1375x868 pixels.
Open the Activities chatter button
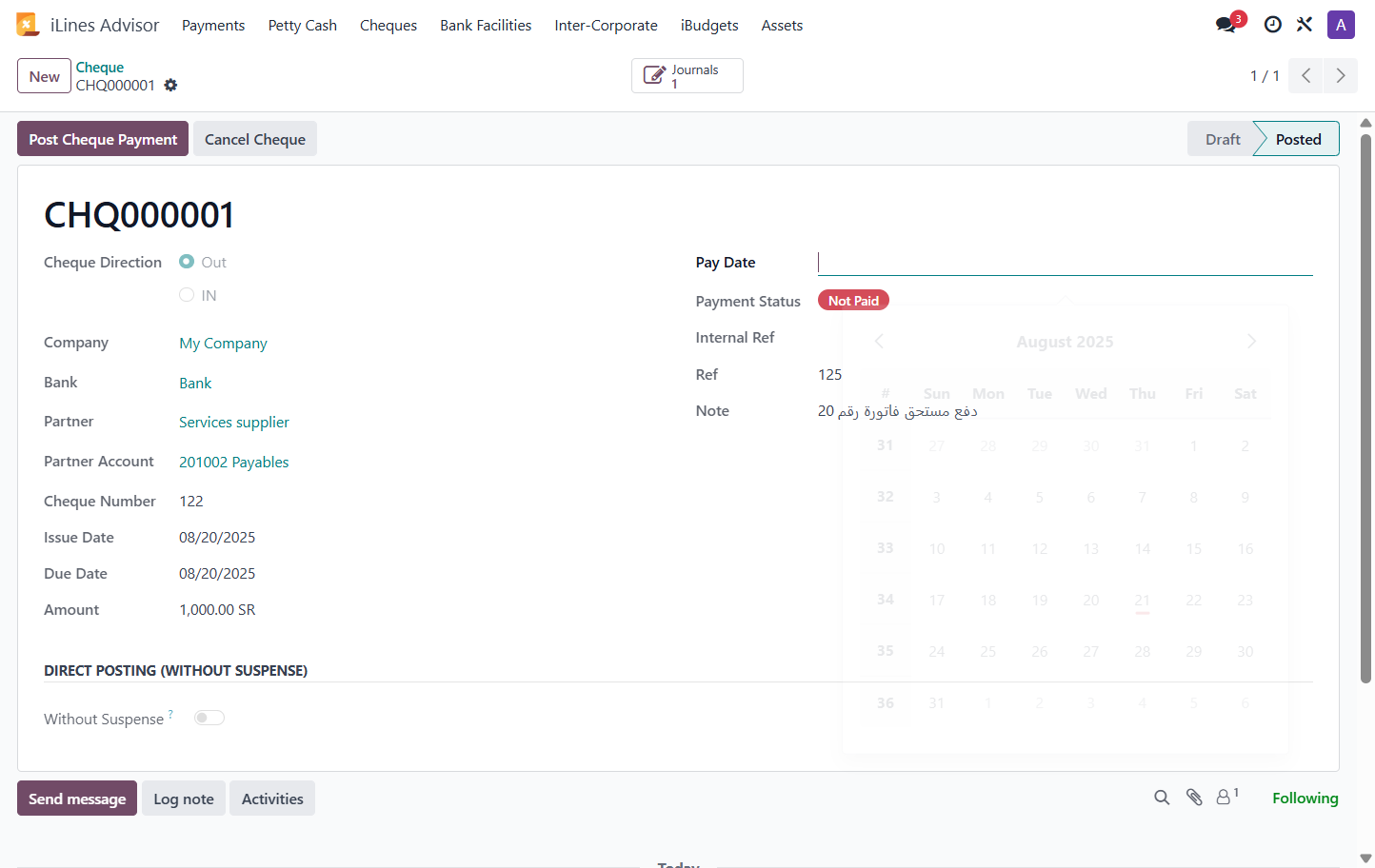coord(272,799)
